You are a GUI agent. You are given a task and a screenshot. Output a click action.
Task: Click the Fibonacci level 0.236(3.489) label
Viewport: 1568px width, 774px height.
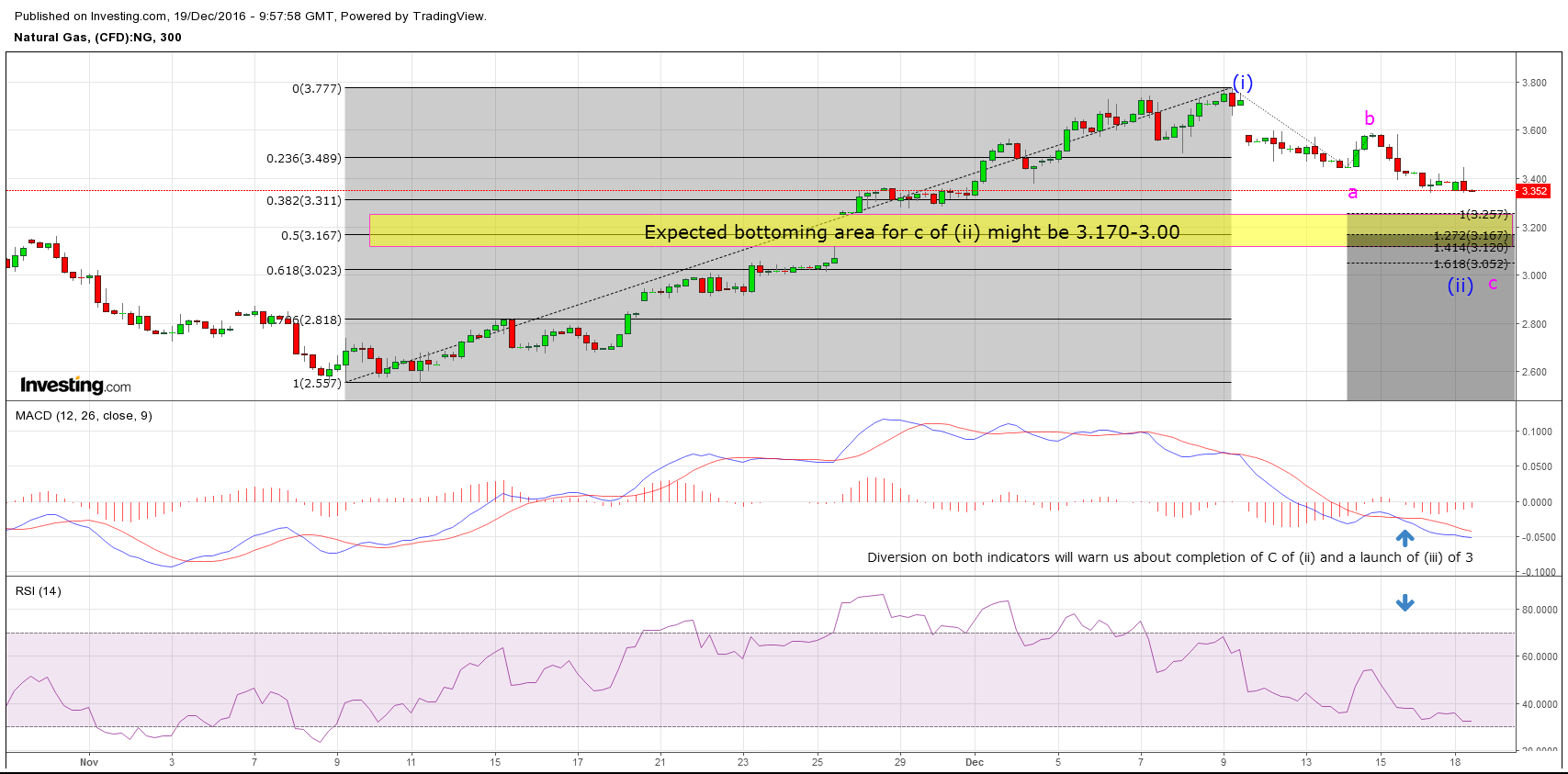click(x=304, y=158)
